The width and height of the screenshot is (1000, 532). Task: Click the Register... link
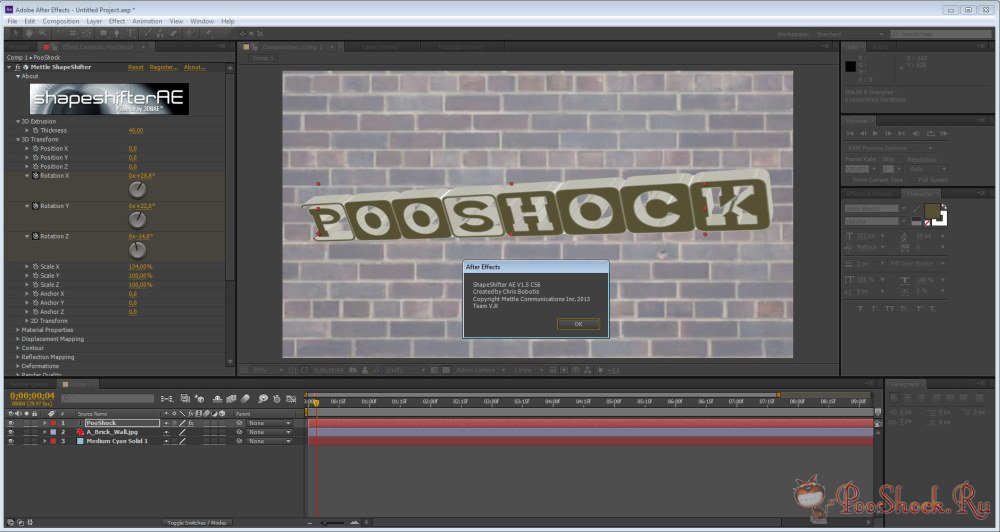pos(163,67)
